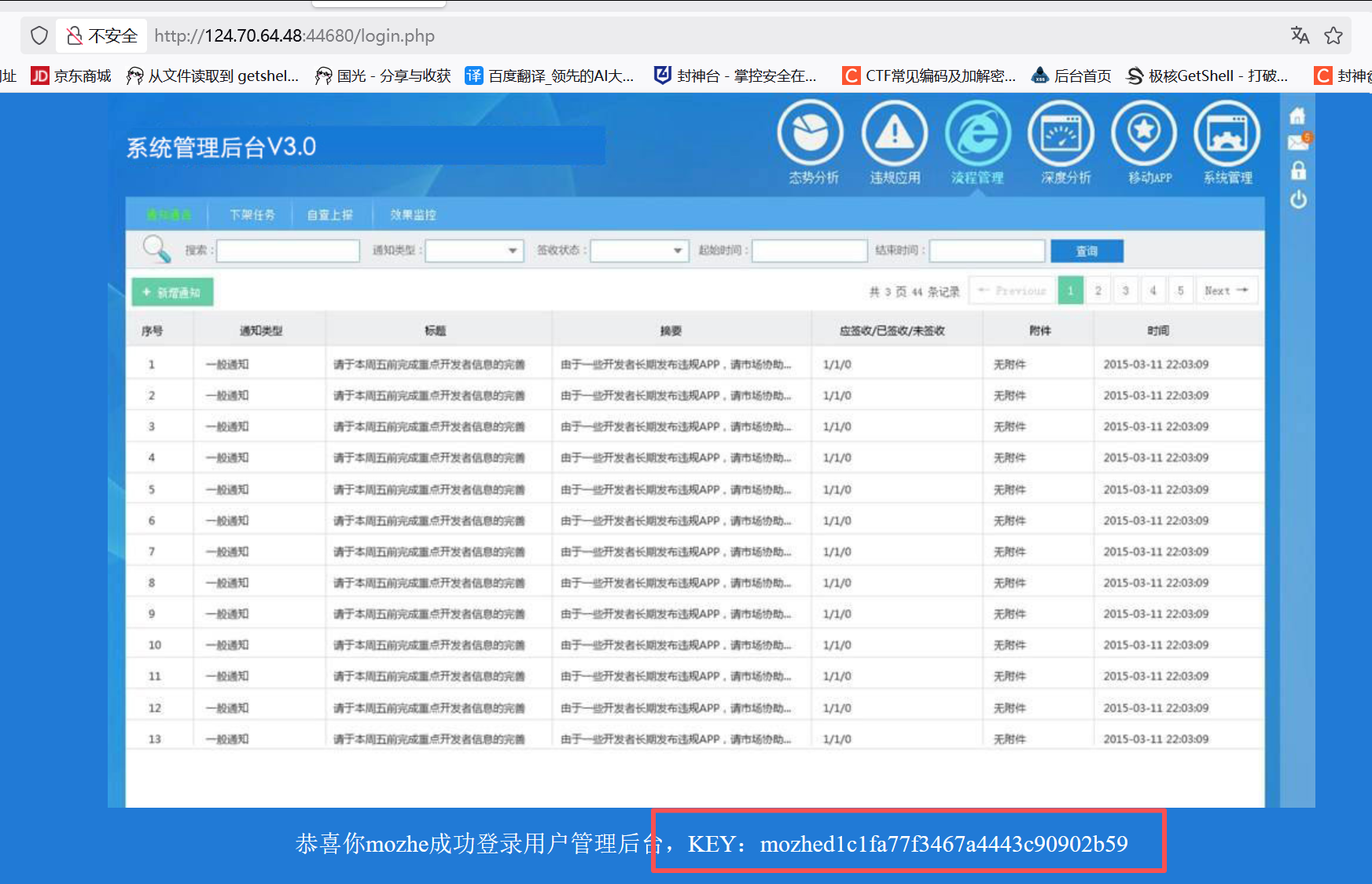This screenshot has height=884, width=1372.
Task: Click the 结束时间 date field
Action: point(988,251)
